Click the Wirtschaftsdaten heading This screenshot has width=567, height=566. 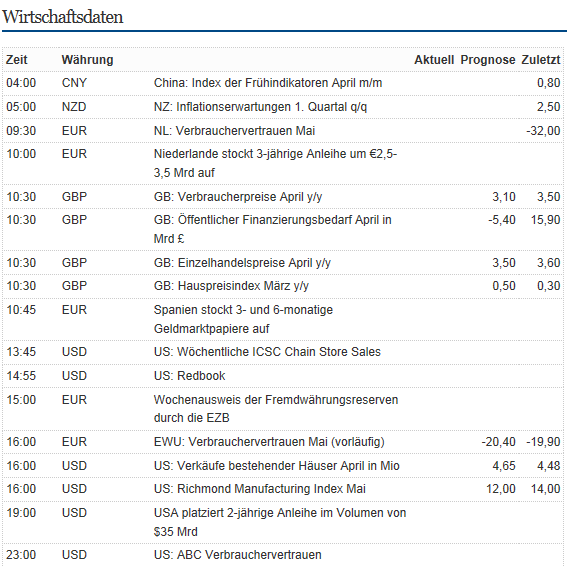tap(63, 17)
